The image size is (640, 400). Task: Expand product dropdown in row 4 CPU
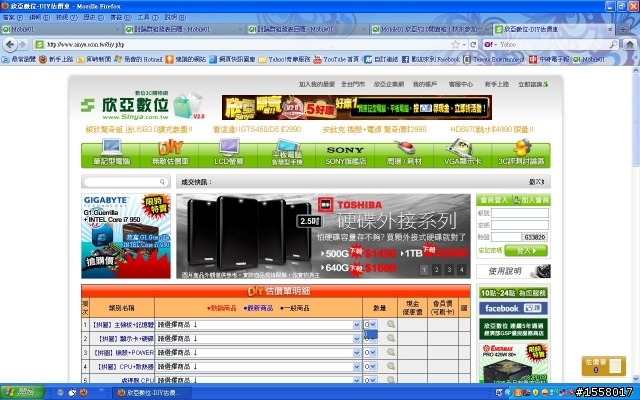[356, 367]
